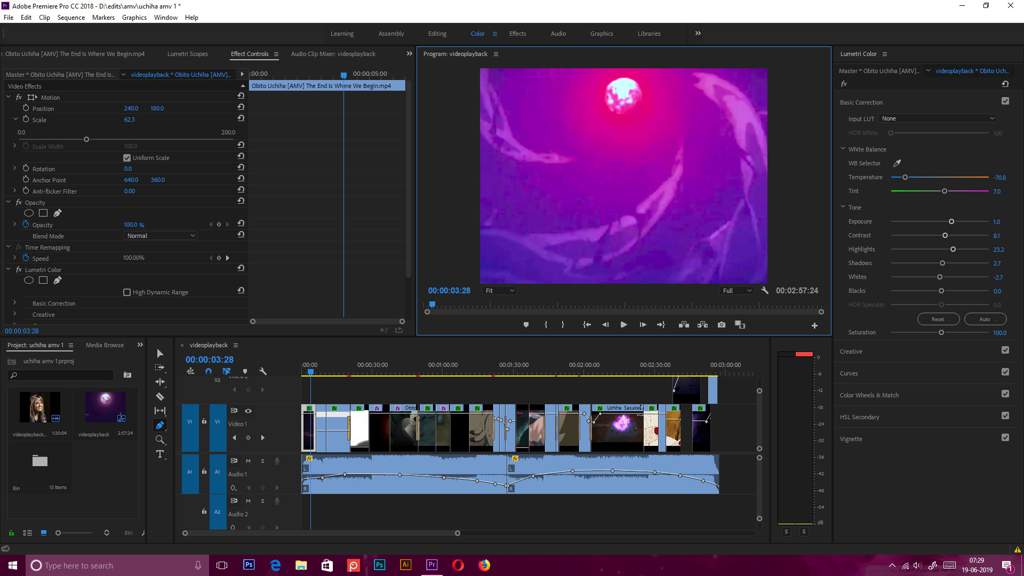Click the Auto button under Tone
The image size is (1024, 576).
click(x=985, y=319)
